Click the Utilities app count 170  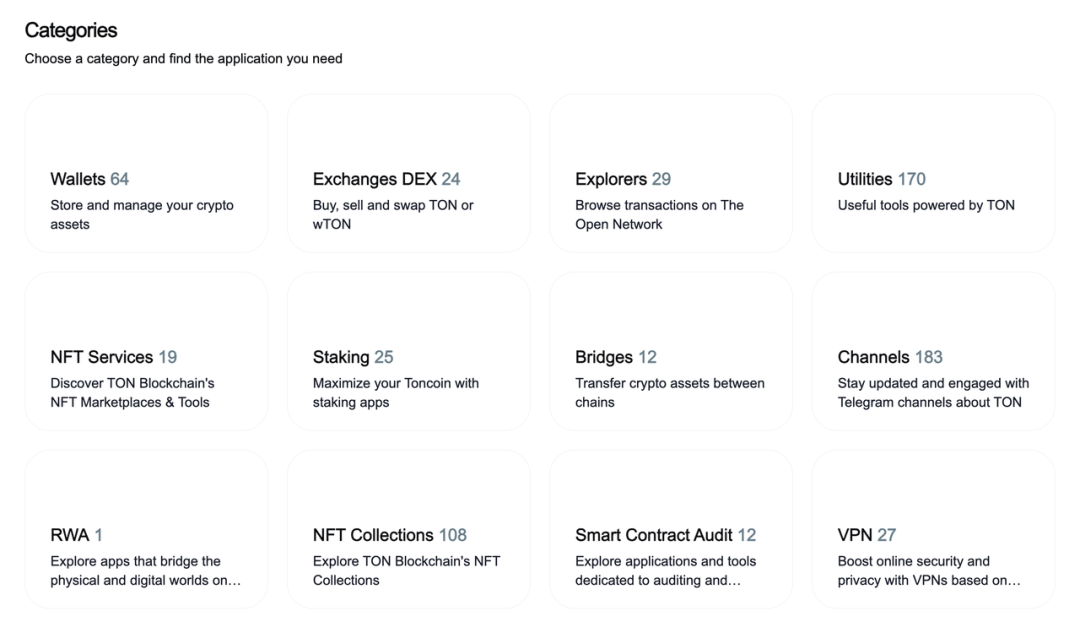(x=912, y=180)
